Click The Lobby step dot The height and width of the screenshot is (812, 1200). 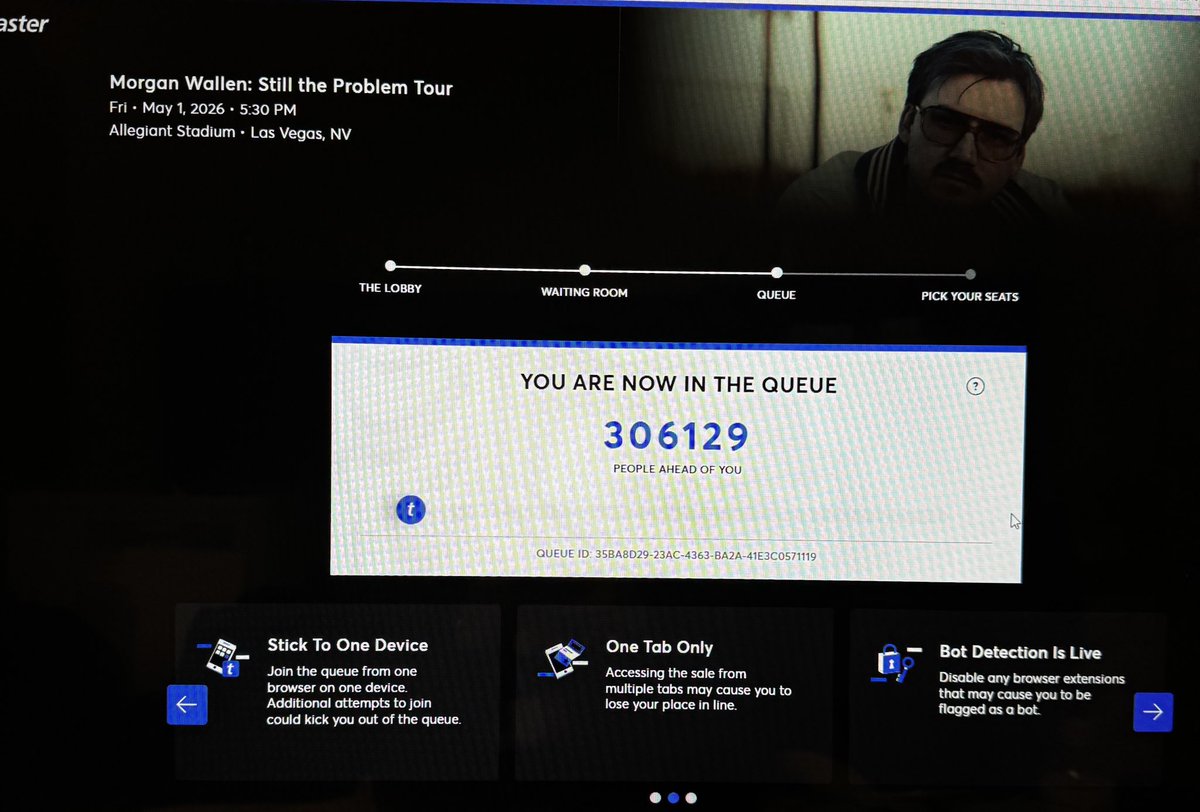(x=390, y=266)
